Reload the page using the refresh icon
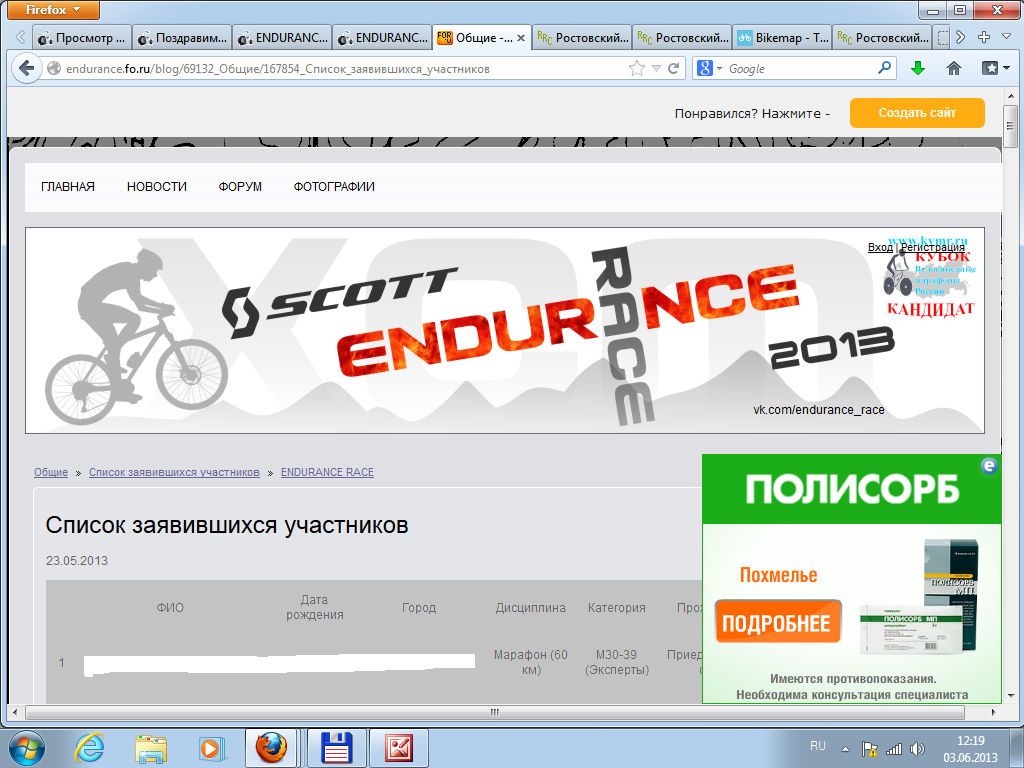This screenshot has height=768, width=1024. click(x=674, y=69)
